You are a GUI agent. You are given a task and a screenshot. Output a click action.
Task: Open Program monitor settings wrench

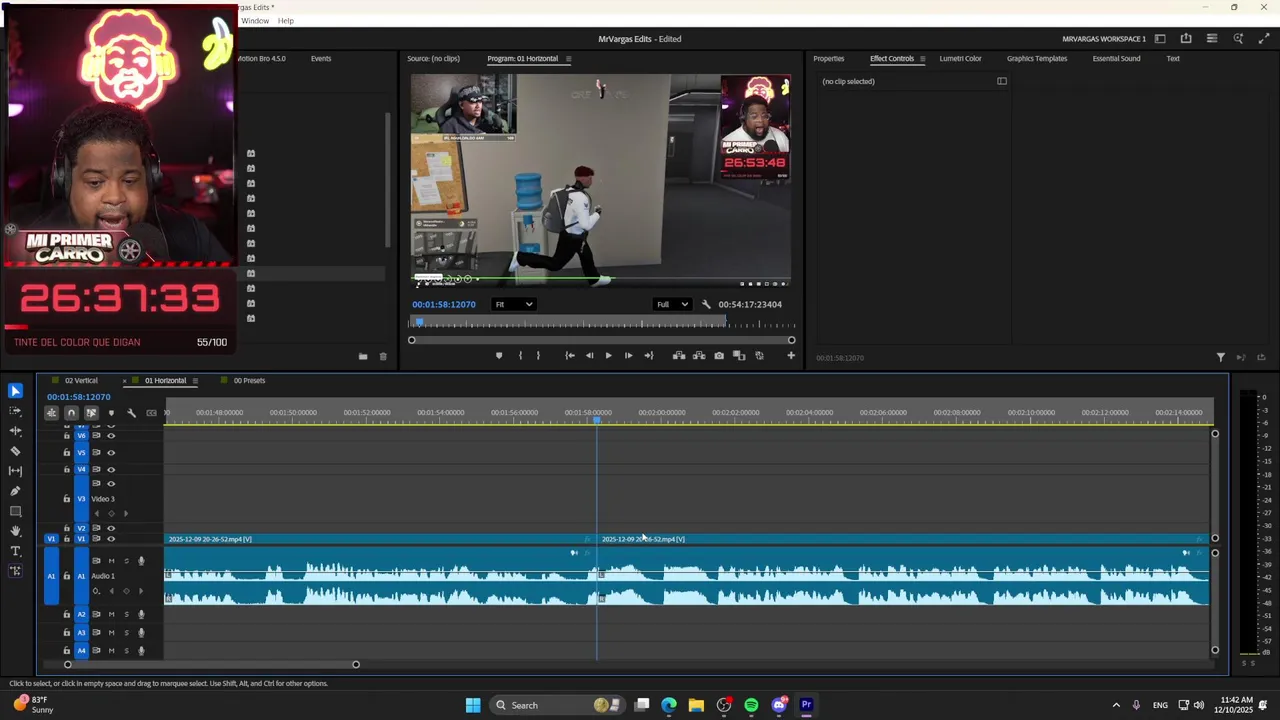[x=706, y=304]
